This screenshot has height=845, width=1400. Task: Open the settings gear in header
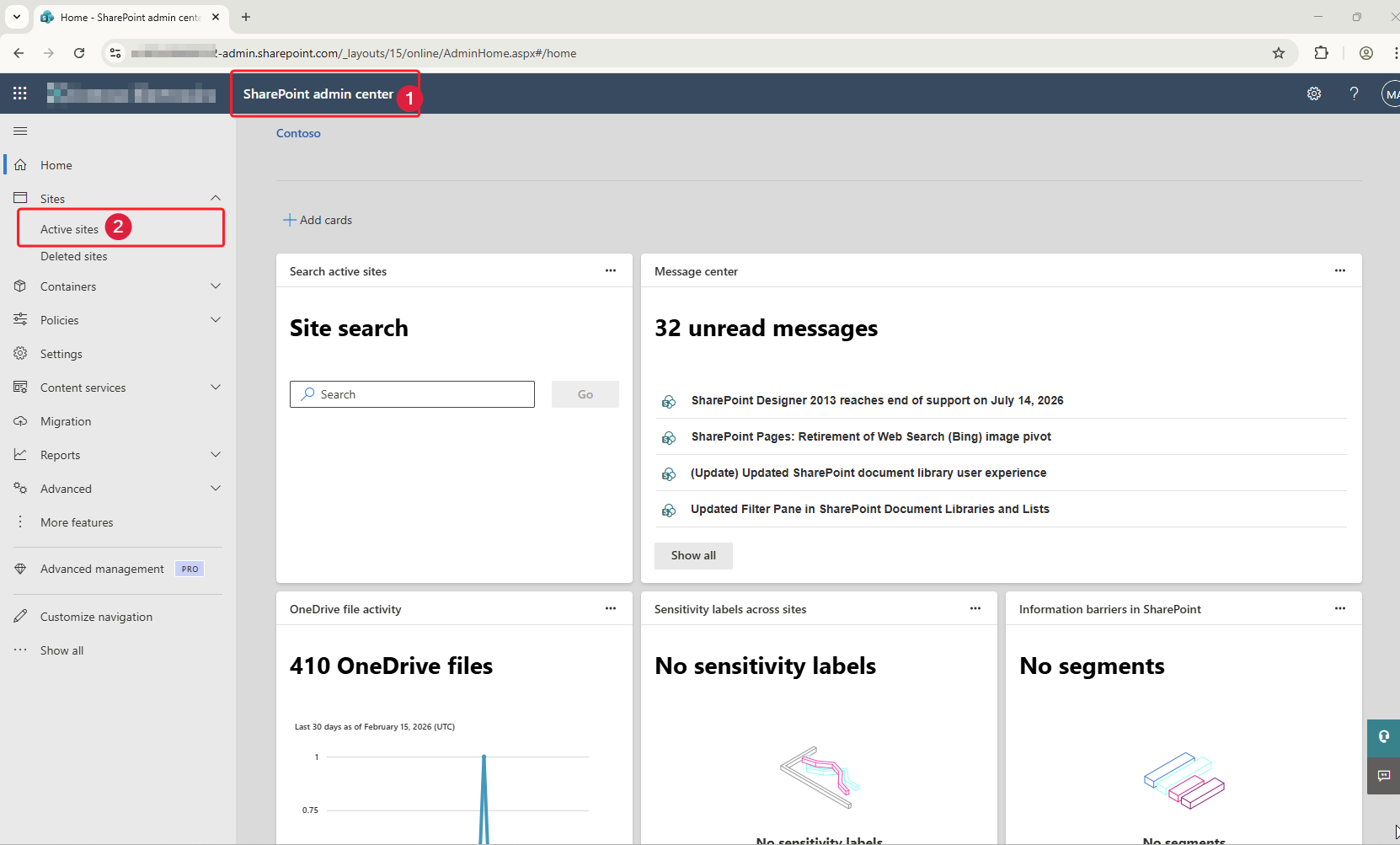(1313, 94)
